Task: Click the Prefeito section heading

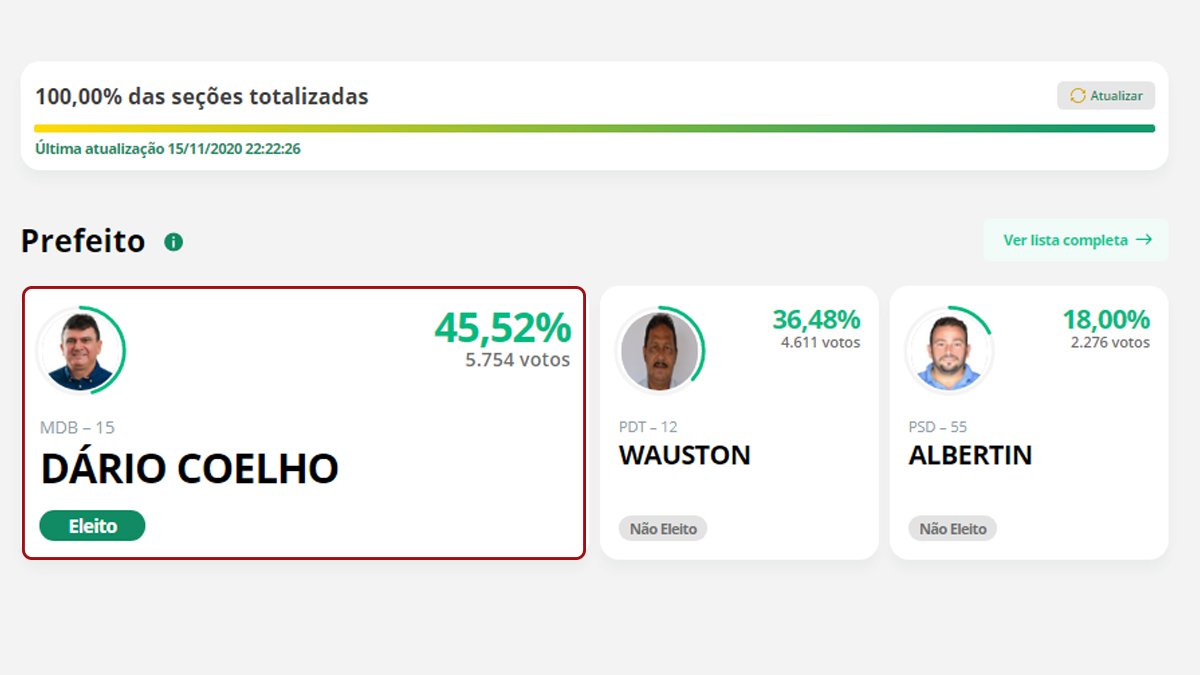Action: [x=83, y=241]
